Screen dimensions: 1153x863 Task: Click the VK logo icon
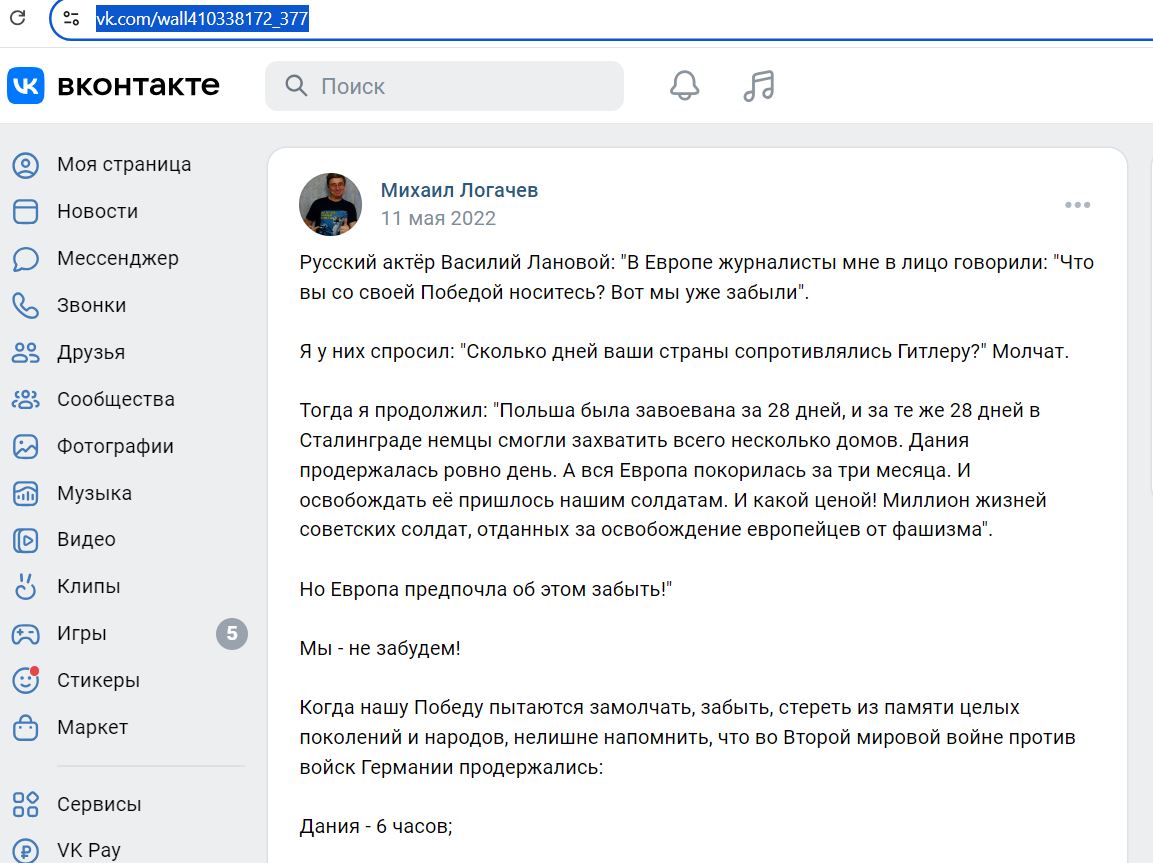26,85
